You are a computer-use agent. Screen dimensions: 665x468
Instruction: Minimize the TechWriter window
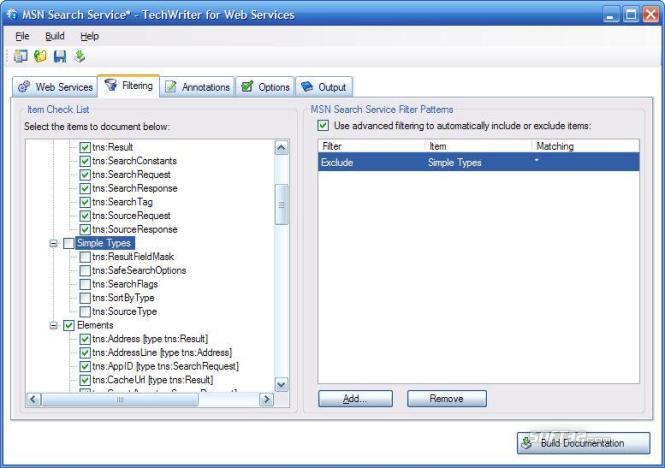[611, 15]
